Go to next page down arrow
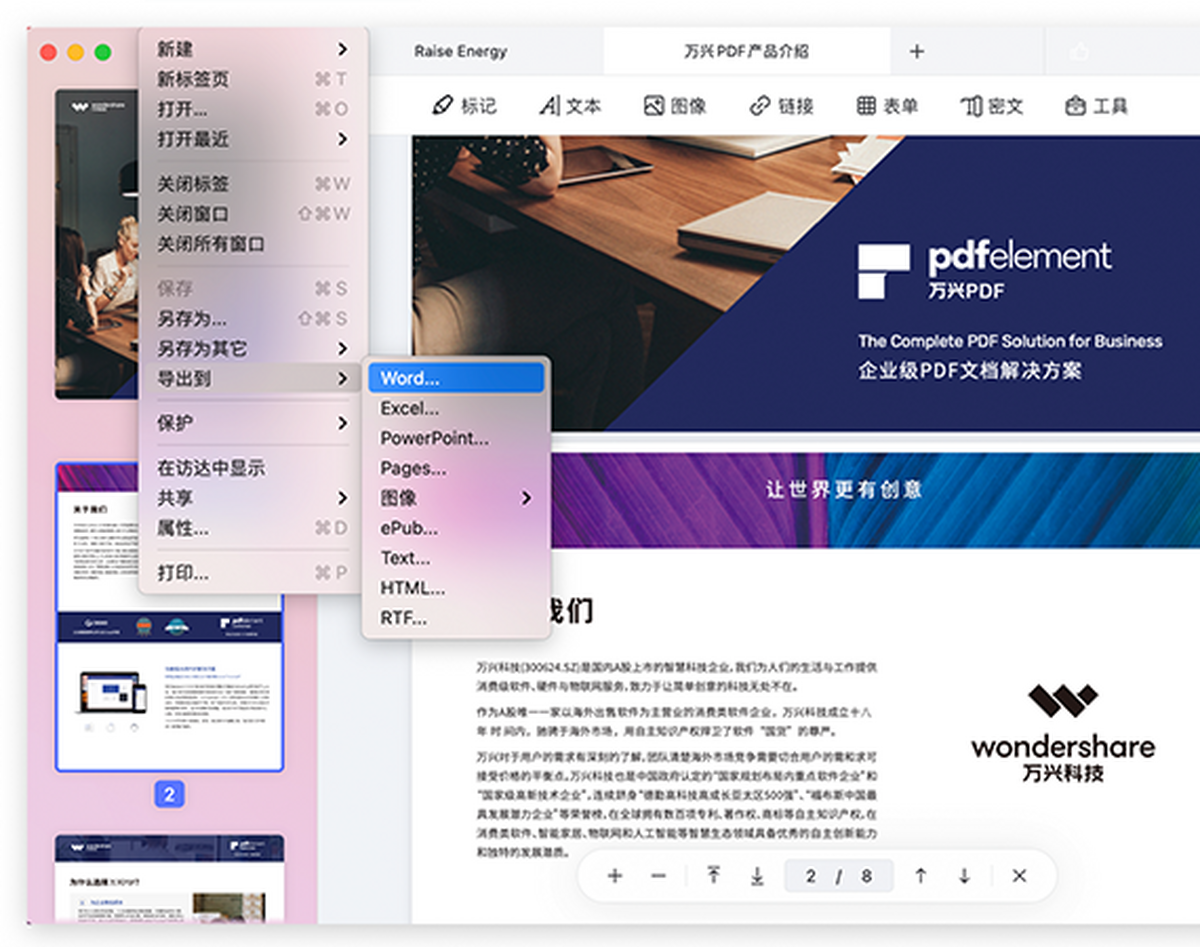 pyautogui.click(x=964, y=876)
